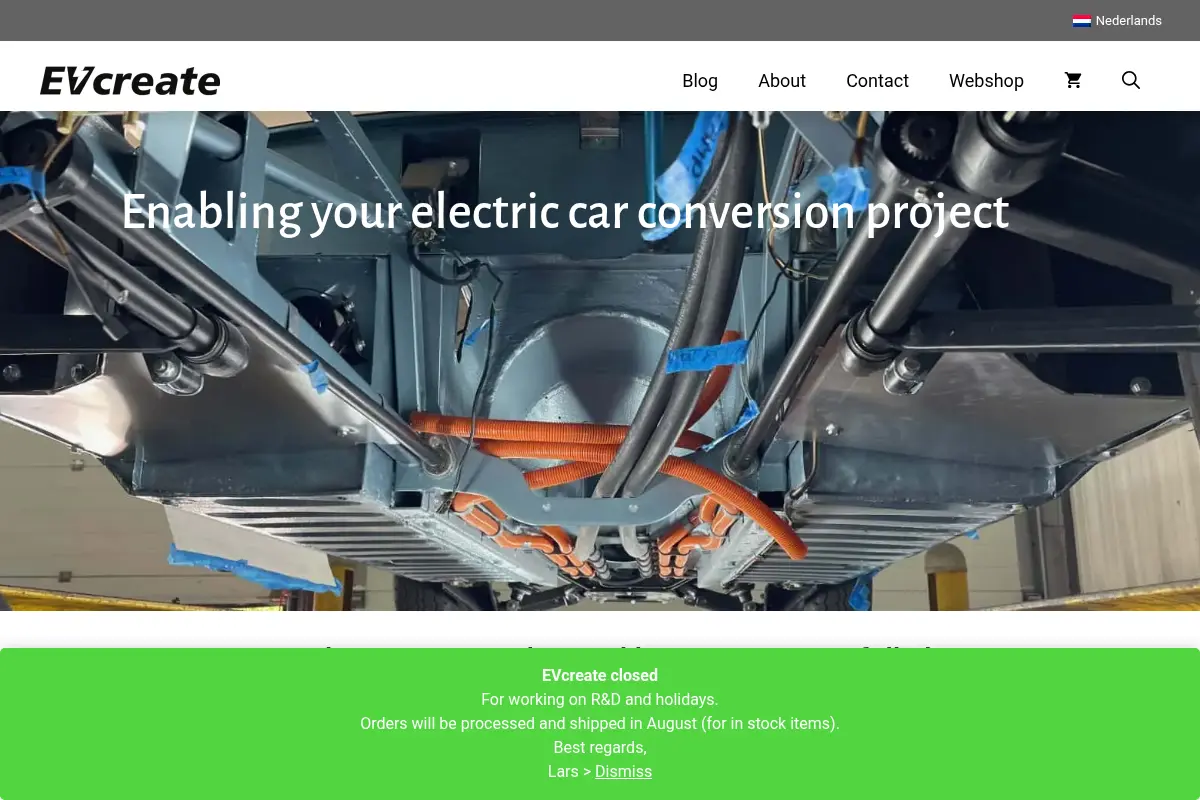
Task: Click the Netherlands flag icon
Action: coord(1081,20)
